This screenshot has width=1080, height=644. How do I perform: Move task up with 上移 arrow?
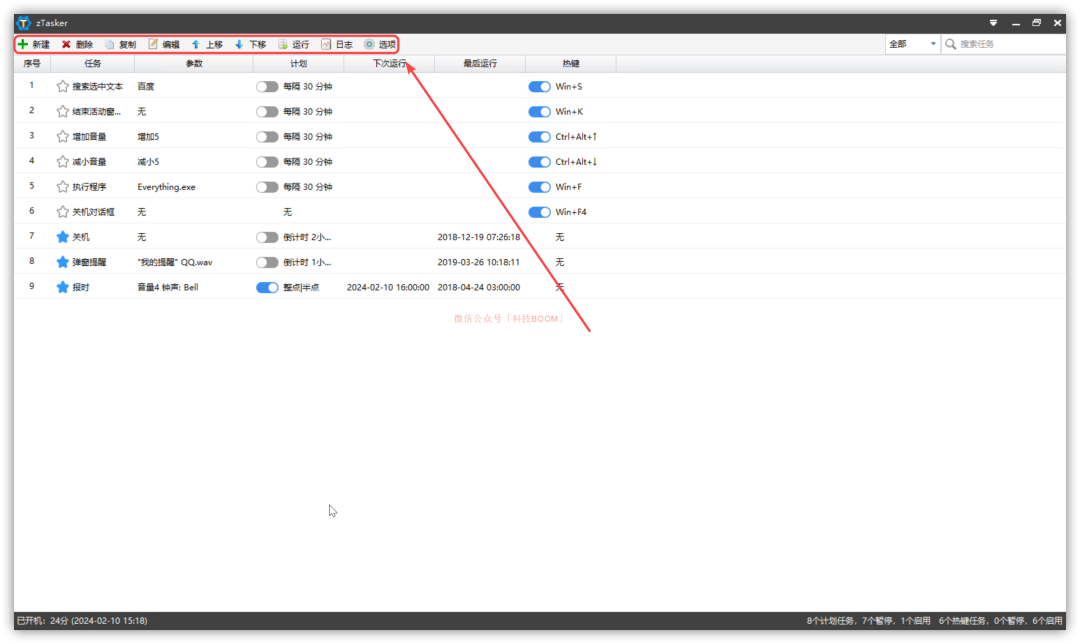point(196,44)
